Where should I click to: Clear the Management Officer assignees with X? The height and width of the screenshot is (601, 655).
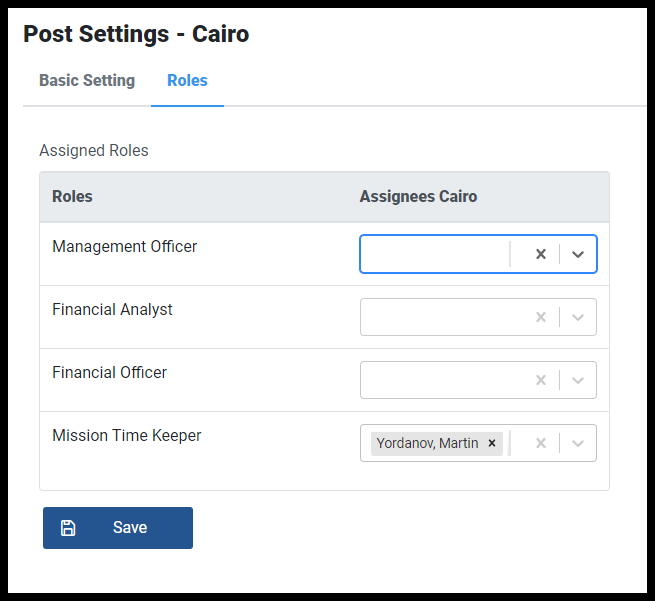coord(541,254)
